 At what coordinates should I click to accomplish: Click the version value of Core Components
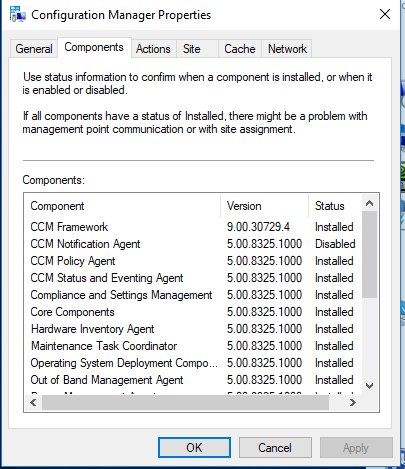(x=264, y=312)
